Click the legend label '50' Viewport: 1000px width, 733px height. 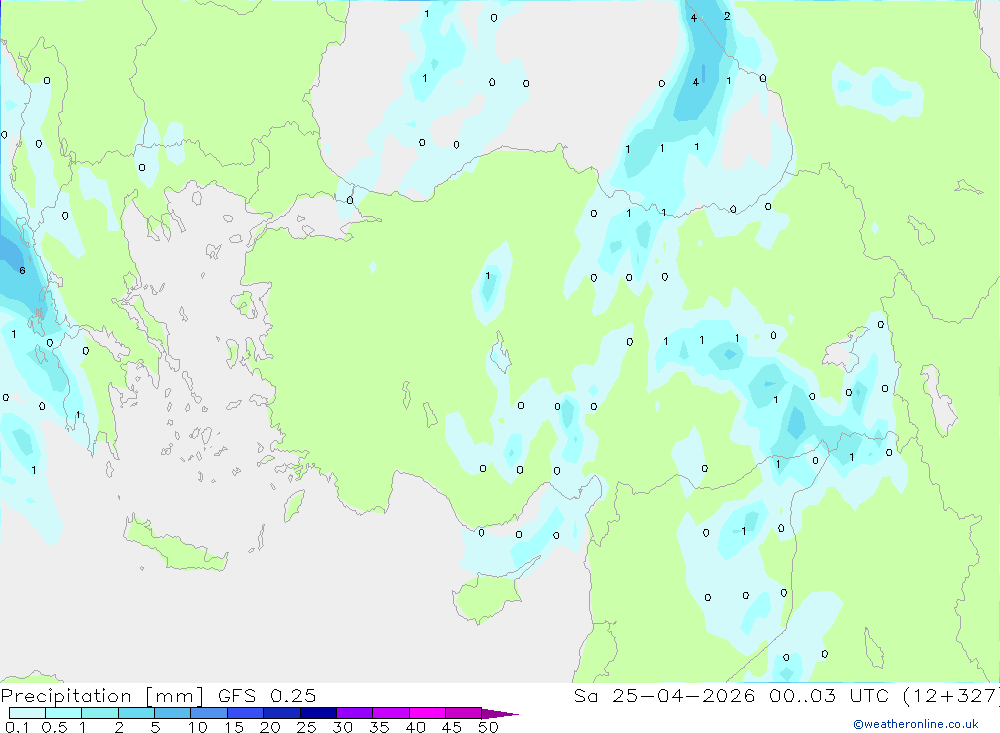click(x=488, y=727)
